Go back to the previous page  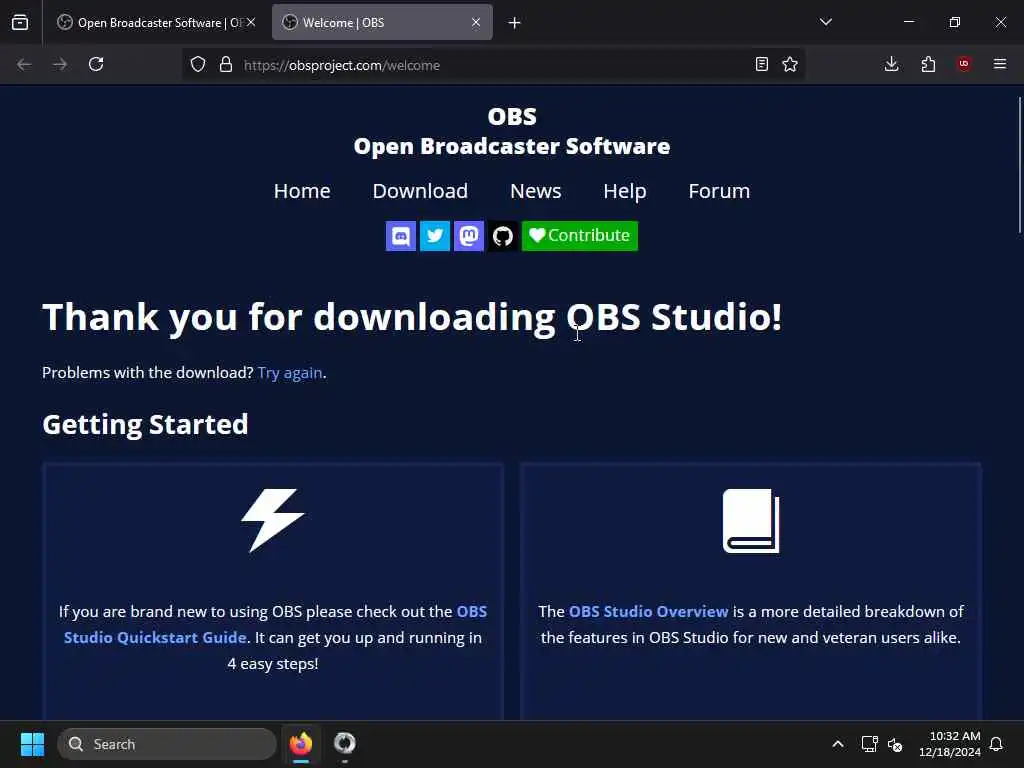[24, 64]
